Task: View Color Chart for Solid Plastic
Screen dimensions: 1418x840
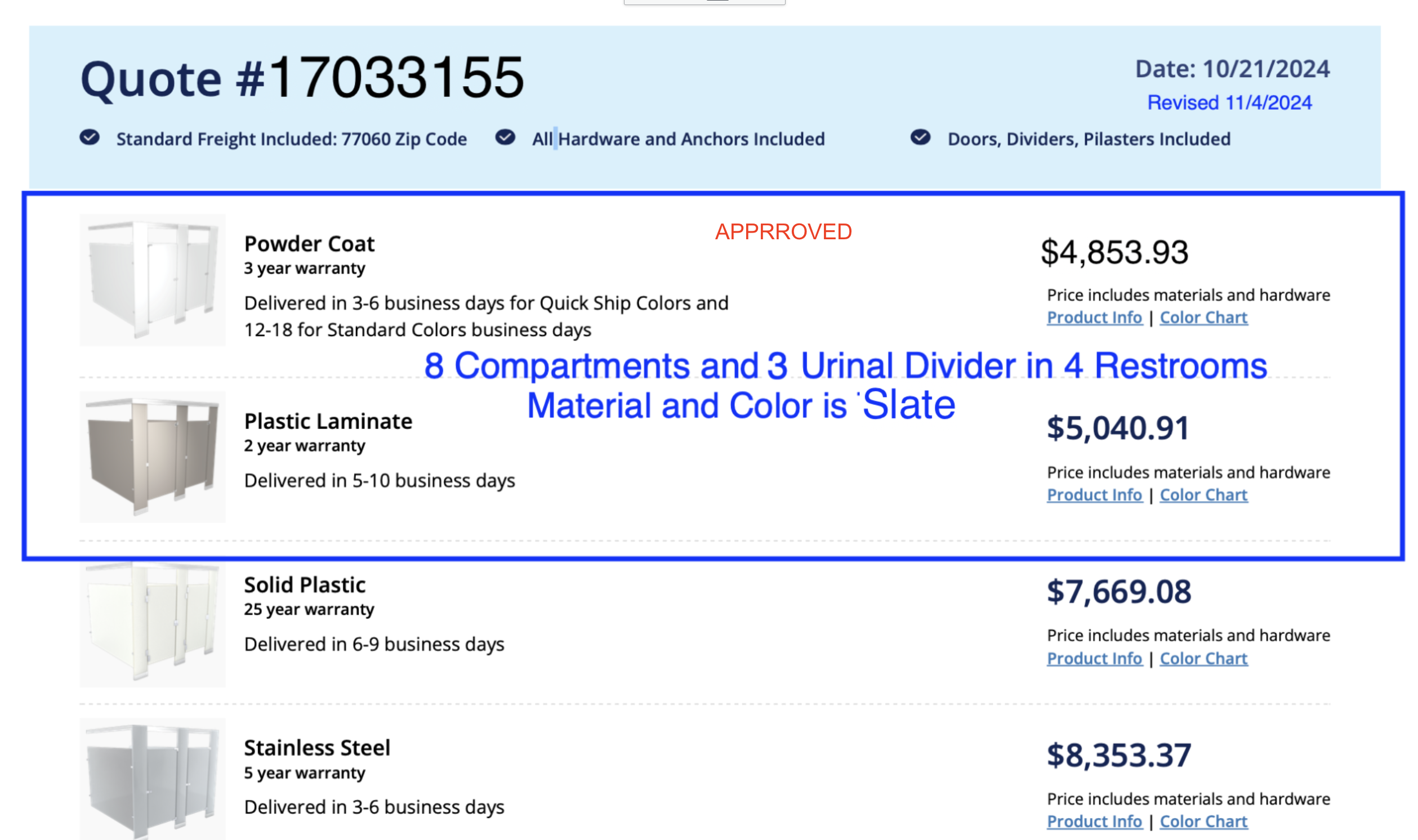Action: (1203, 658)
